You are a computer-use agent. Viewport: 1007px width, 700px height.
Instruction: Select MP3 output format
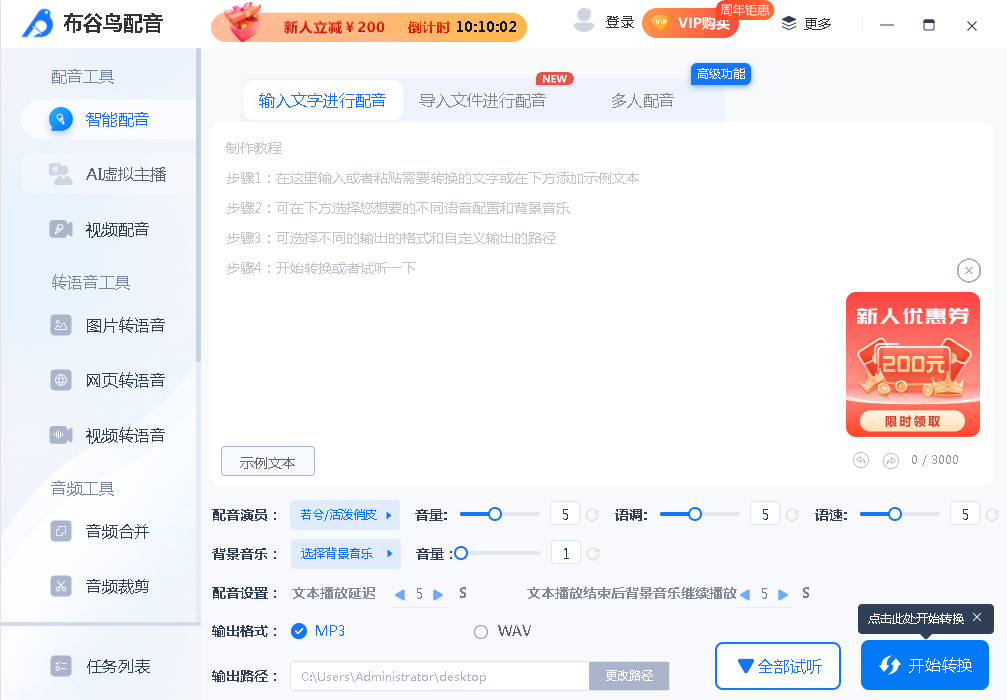coord(299,631)
